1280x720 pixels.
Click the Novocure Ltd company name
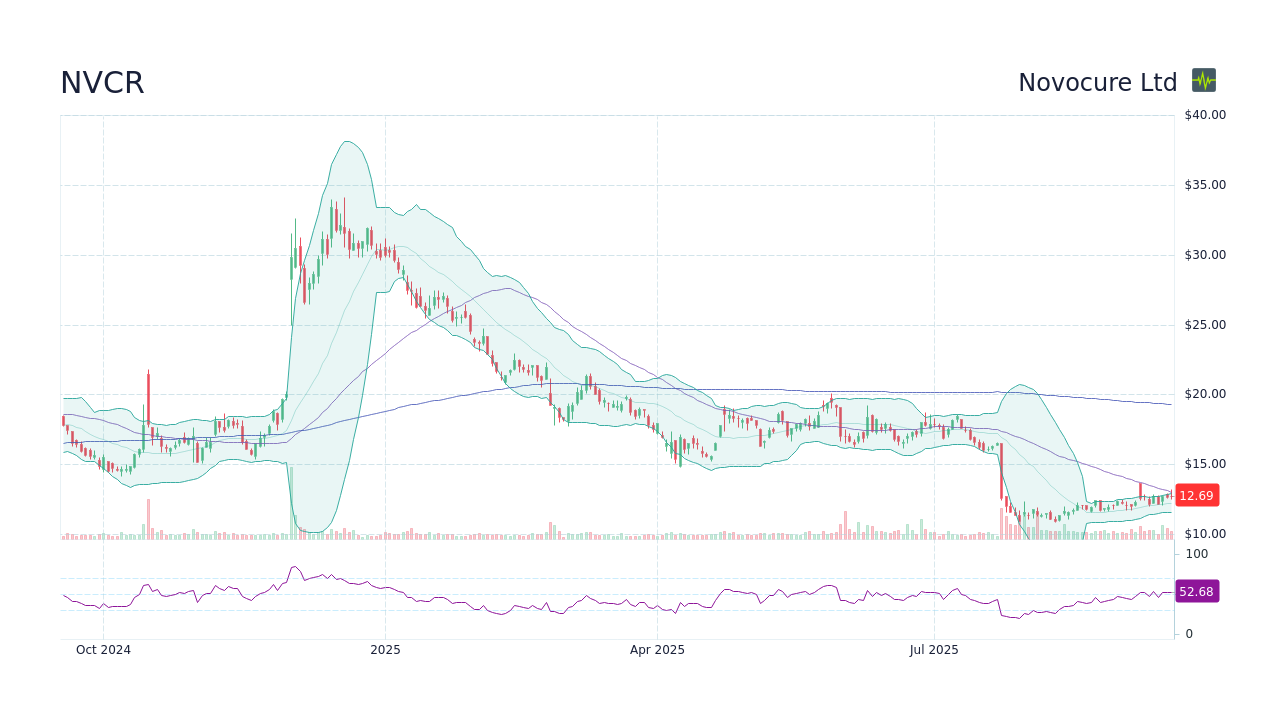(x=1097, y=82)
